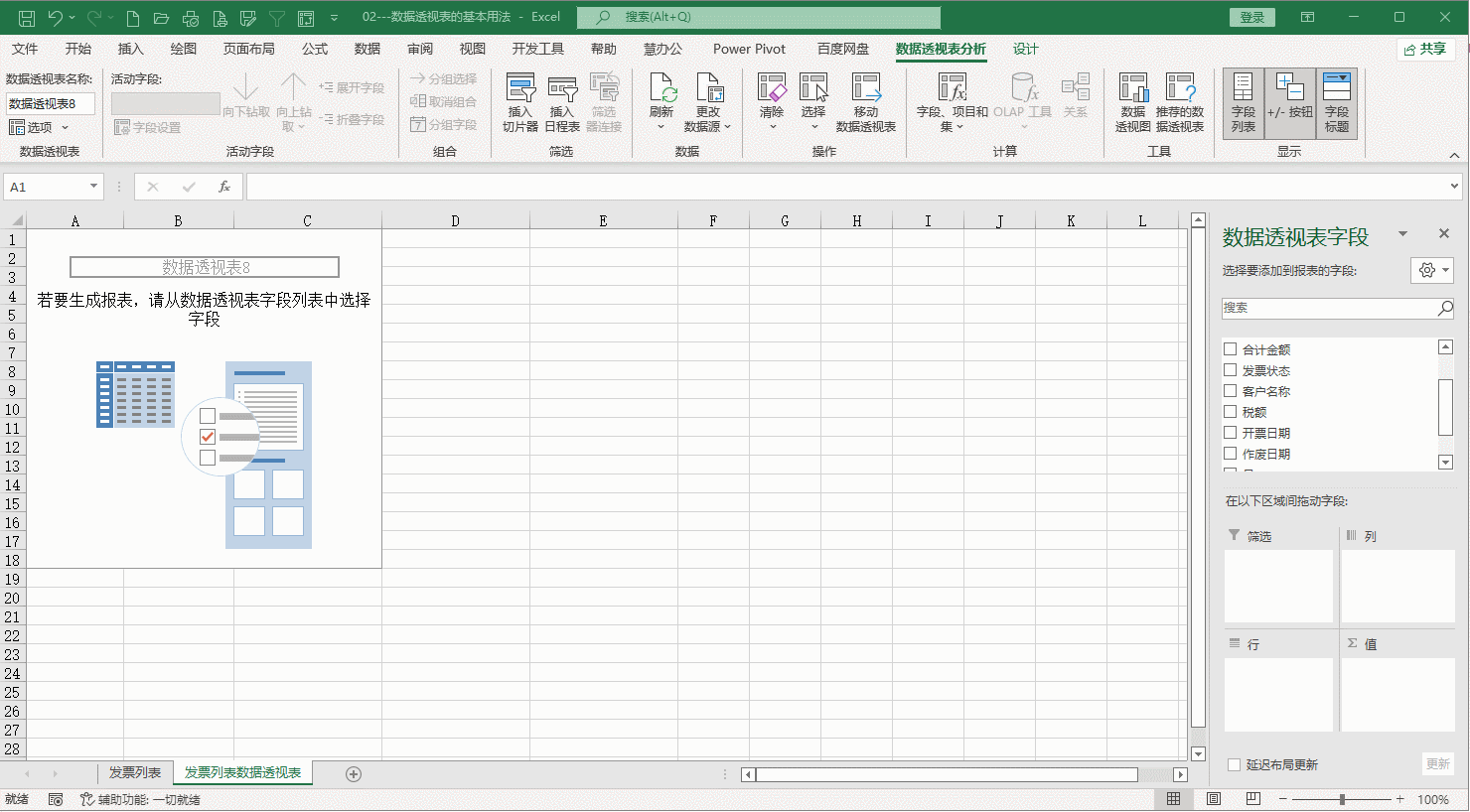1470x812 pixels.
Task: Click the Undo arrow icon
Action: pyautogui.click(x=56, y=18)
